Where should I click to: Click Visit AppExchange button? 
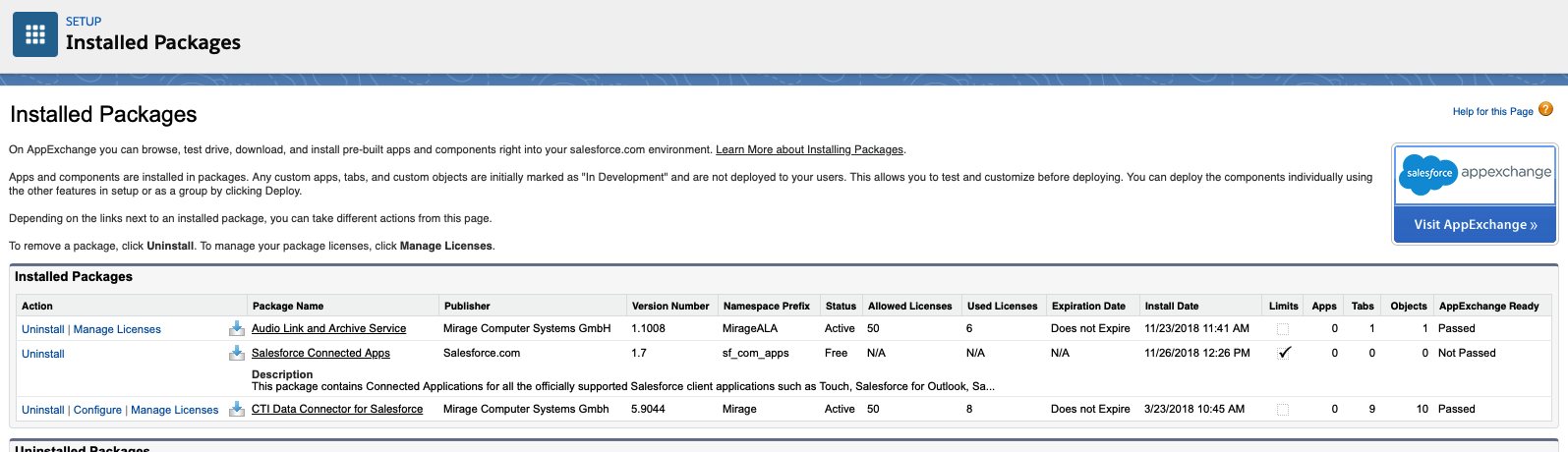coord(1475,224)
